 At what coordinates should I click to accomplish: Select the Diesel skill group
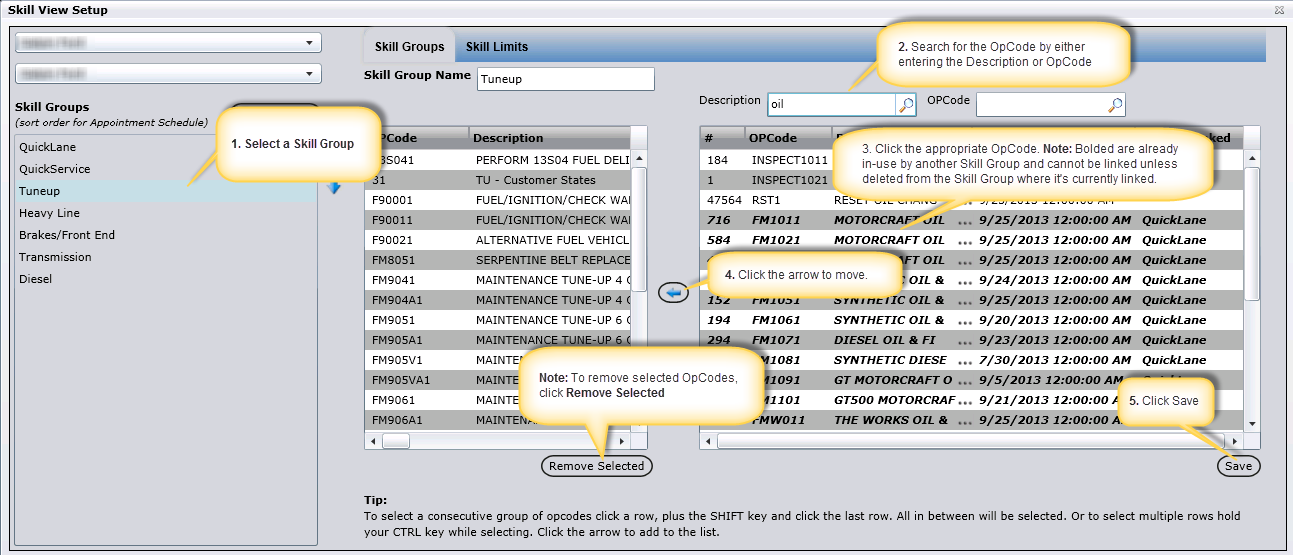click(36, 279)
